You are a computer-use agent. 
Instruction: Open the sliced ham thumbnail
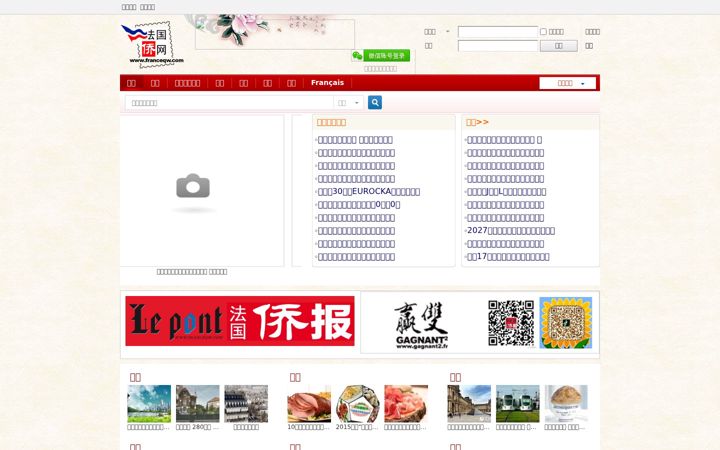coord(309,404)
